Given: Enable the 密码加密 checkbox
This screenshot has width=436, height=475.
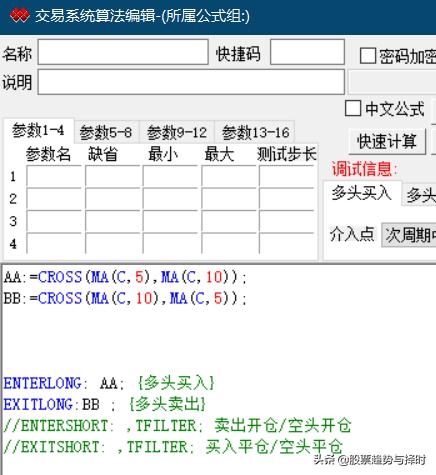Looking at the screenshot, I should point(368,56).
